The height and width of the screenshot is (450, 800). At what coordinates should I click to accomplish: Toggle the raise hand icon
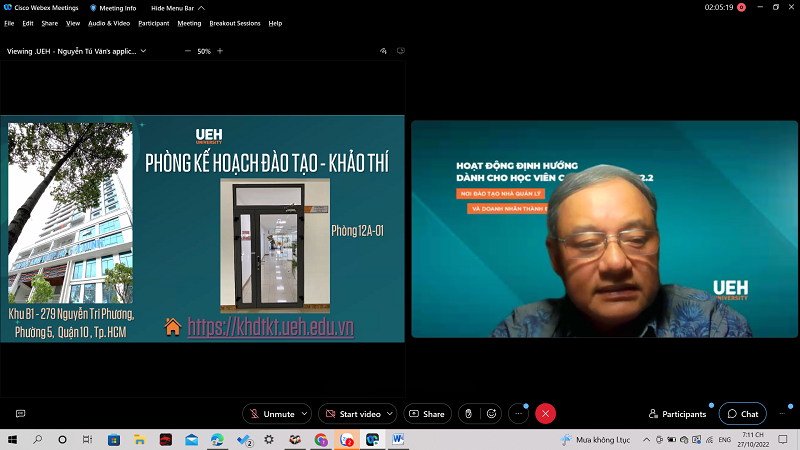[468, 414]
